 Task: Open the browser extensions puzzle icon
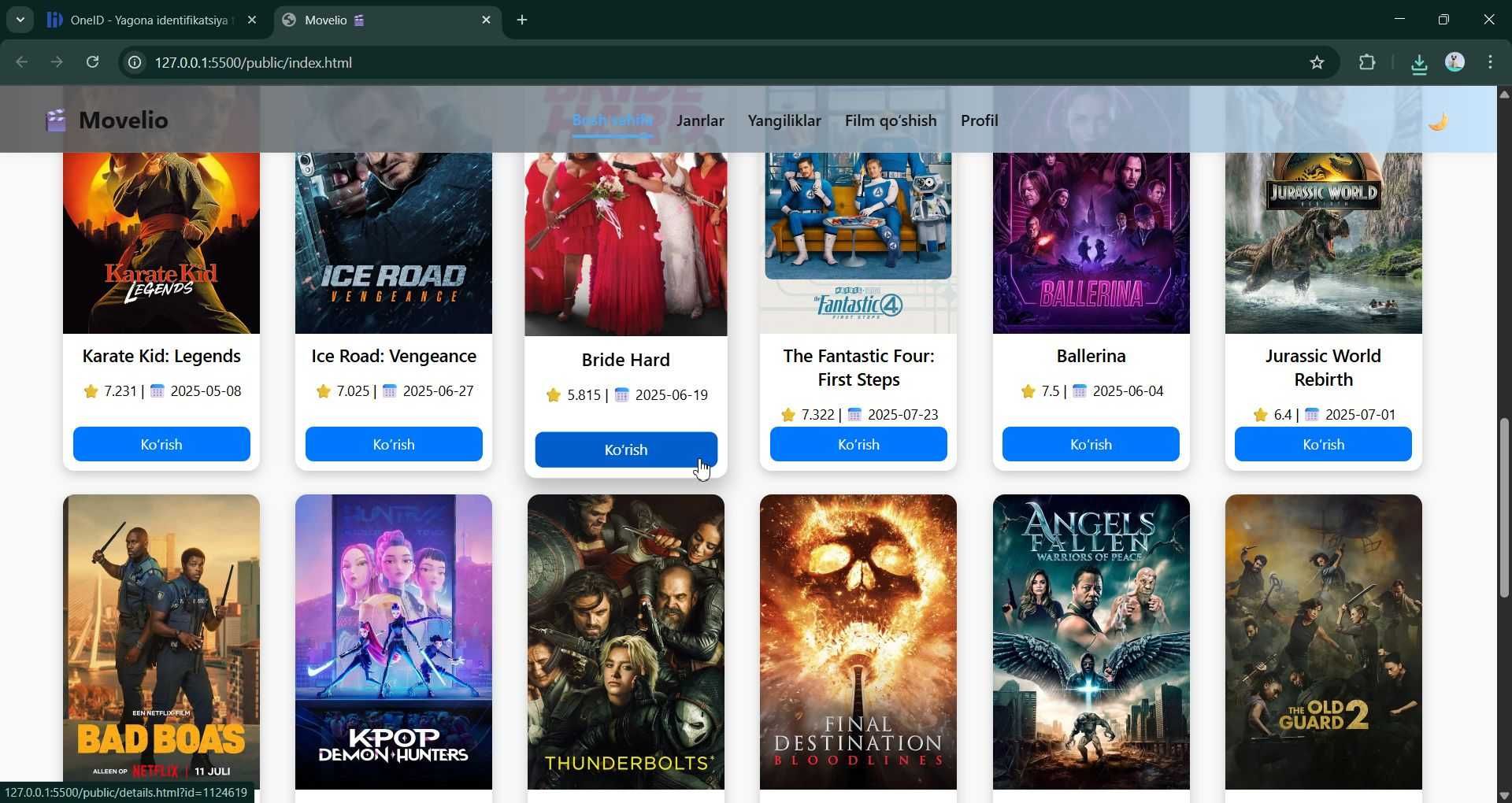coord(1367,63)
